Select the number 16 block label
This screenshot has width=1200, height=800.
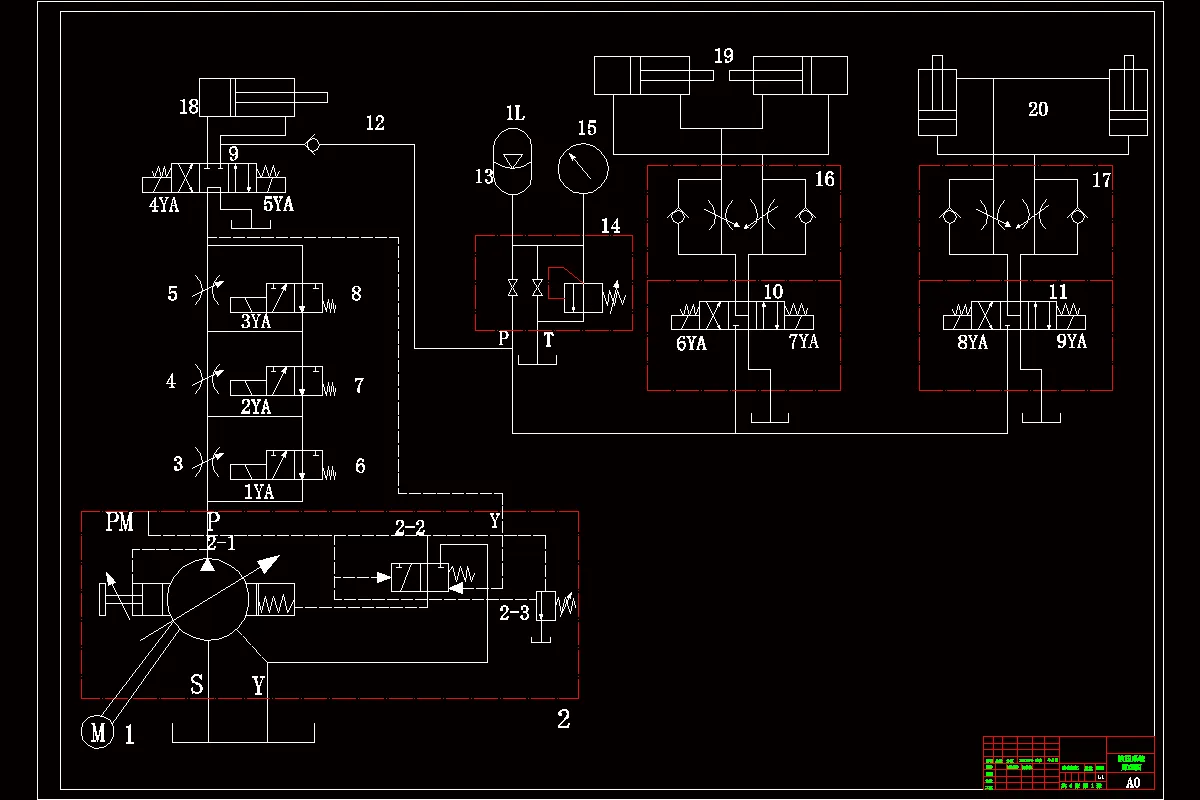(x=824, y=179)
